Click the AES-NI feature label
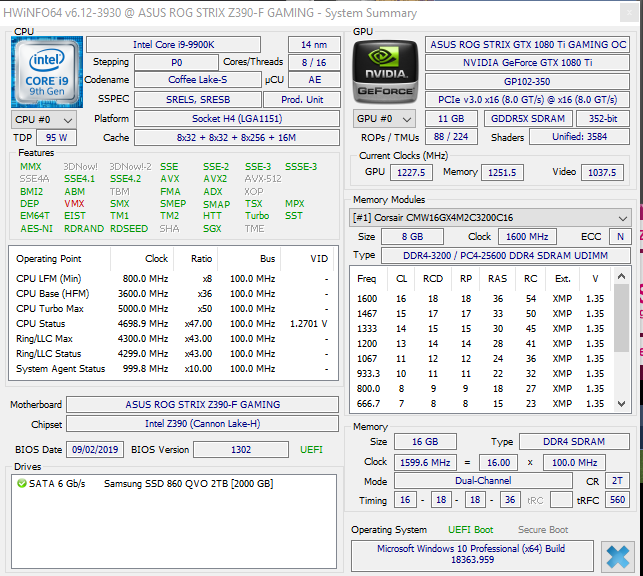Image resolution: width=643 pixels, height=576 pixels. click(x=36, y=229)
